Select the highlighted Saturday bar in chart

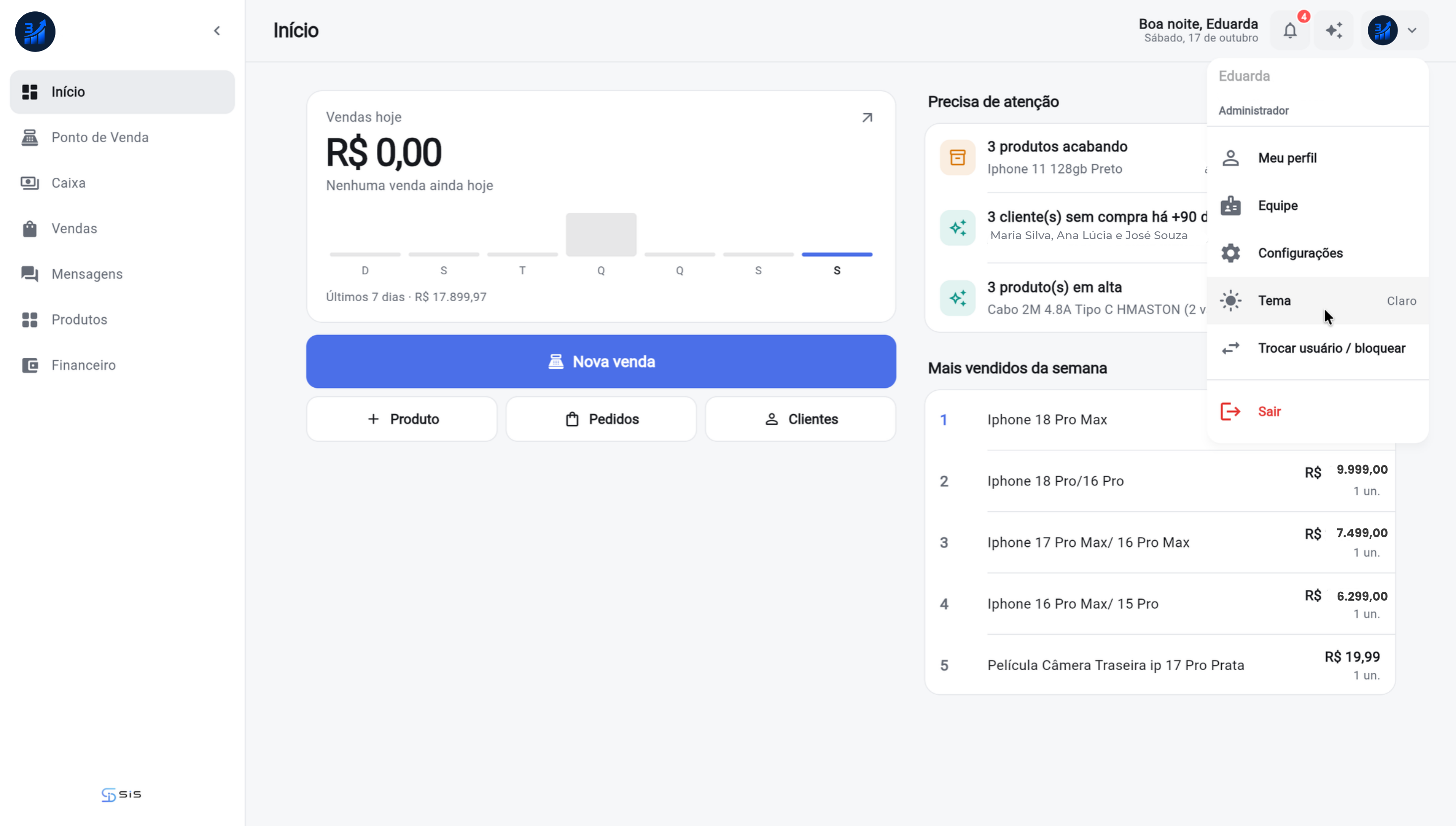tap(836, 254)
